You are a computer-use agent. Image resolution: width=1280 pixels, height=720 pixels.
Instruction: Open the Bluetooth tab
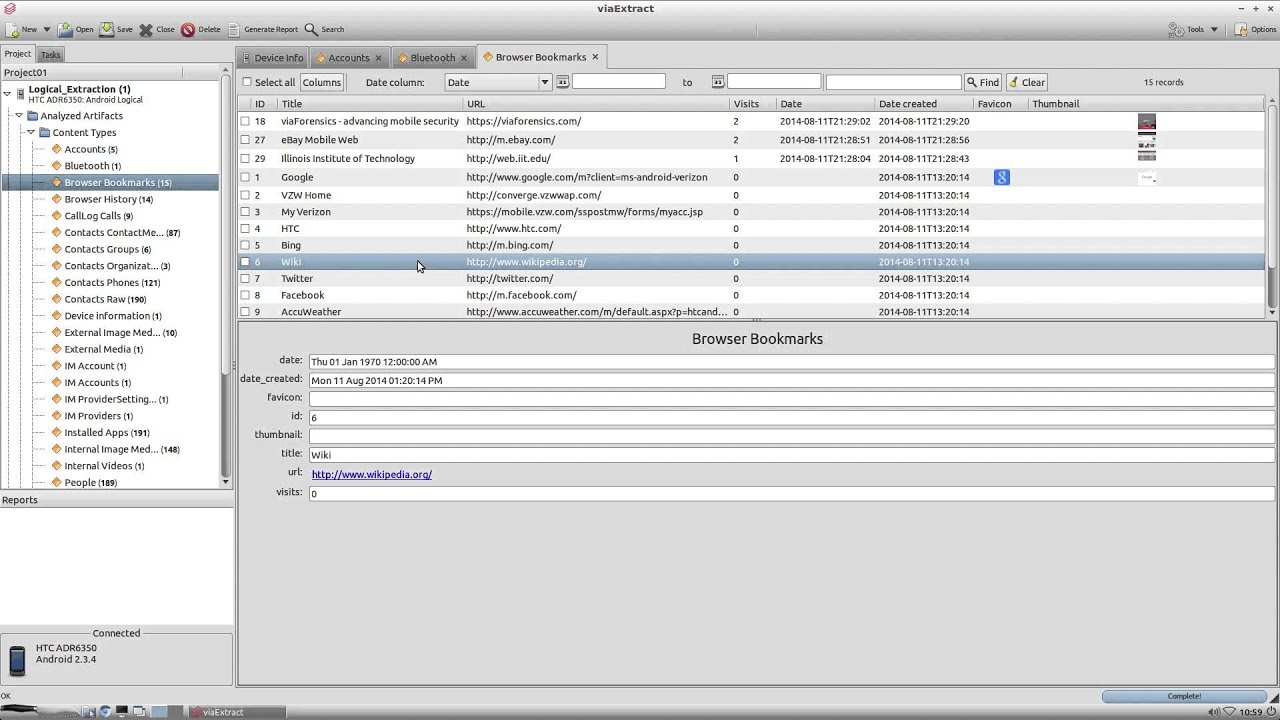433,58
